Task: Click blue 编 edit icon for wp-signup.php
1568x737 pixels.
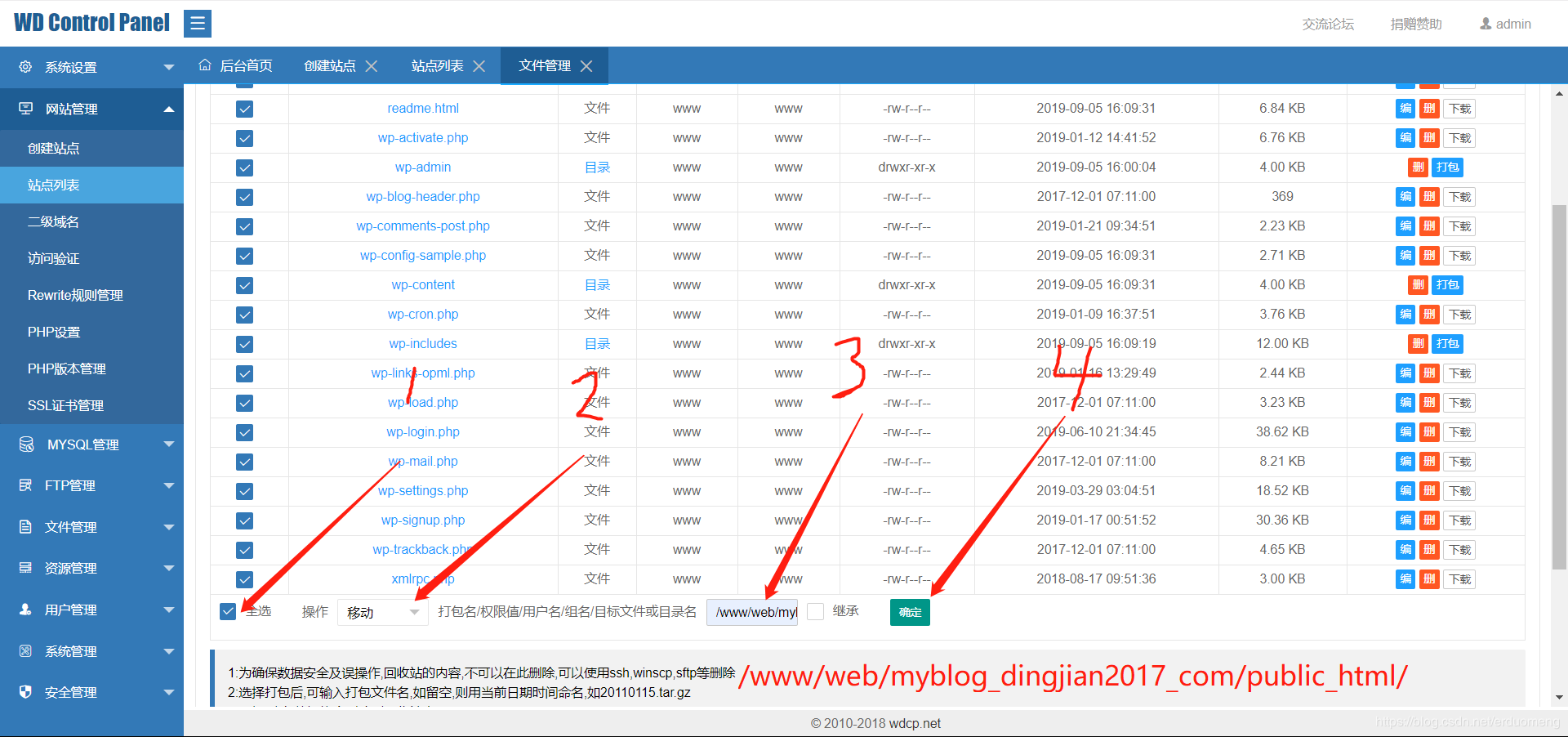Action: click(x=1405, y=520)
